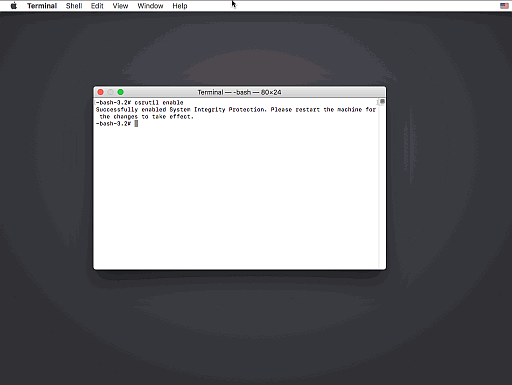
Task: Place cursor at the current bash prompt
Action: tap(136, 124)
